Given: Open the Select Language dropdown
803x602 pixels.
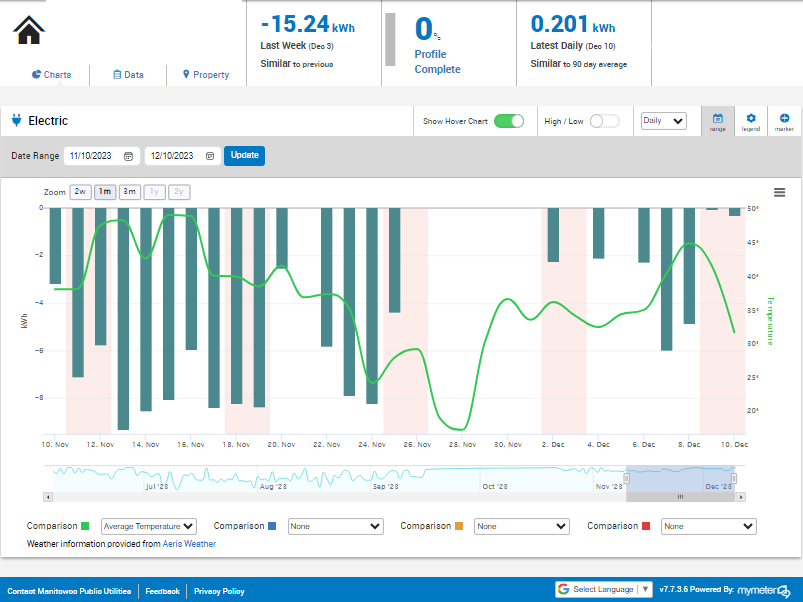Looking at the screenshot, I should click(x=604, y=590).
